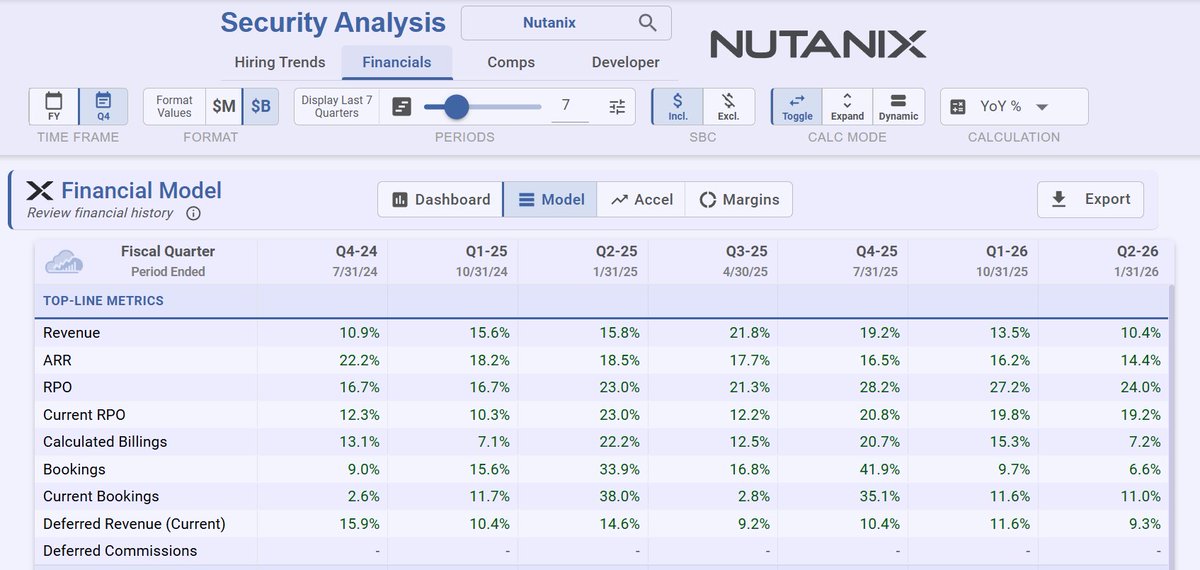Open the Comps tab
This screenshot has height=570, width=1200.
pos(511,62)
